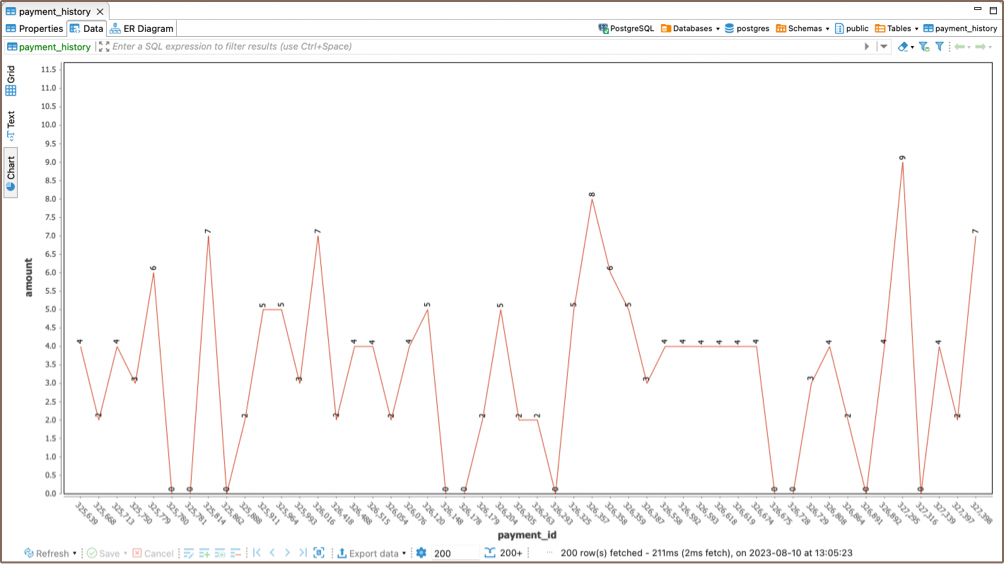
Task: Click the Refresh button
Action: (46, 553)
